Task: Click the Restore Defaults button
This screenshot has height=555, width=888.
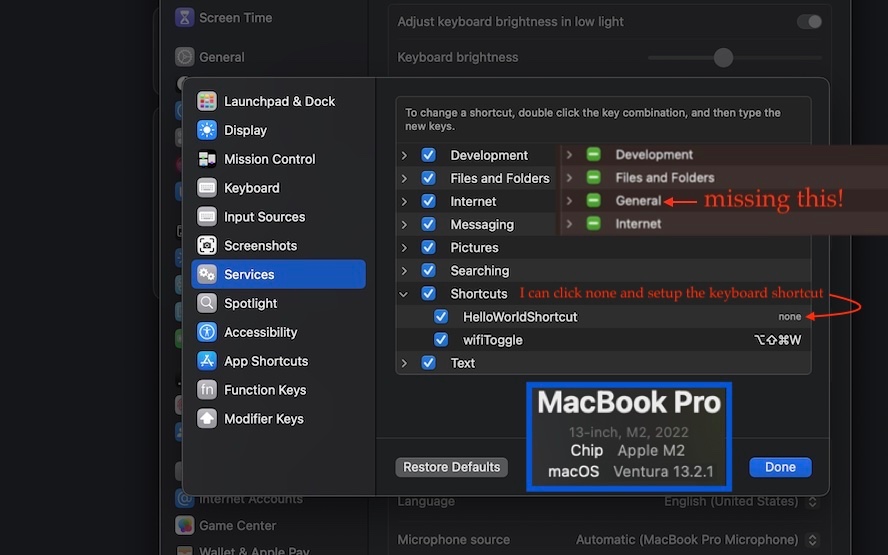Action: [451, 467]
